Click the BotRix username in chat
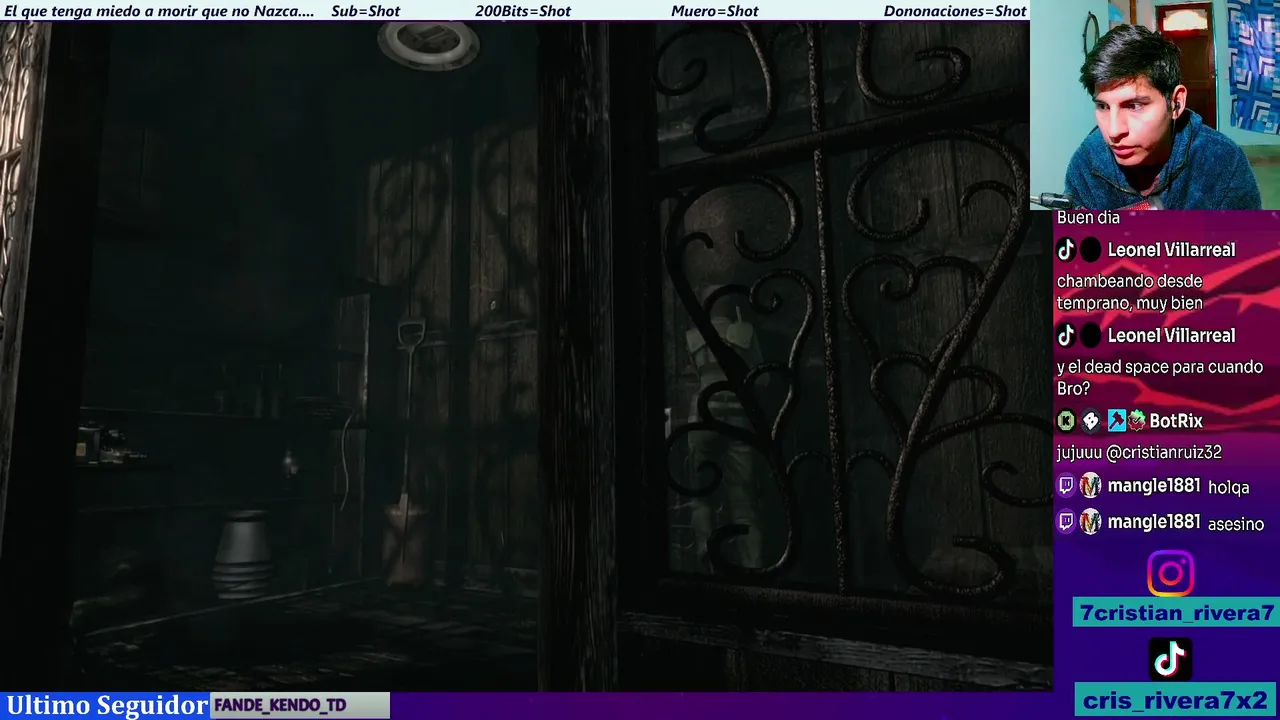The width and height of the screenshot is (1280, 720). (1176, 421)
